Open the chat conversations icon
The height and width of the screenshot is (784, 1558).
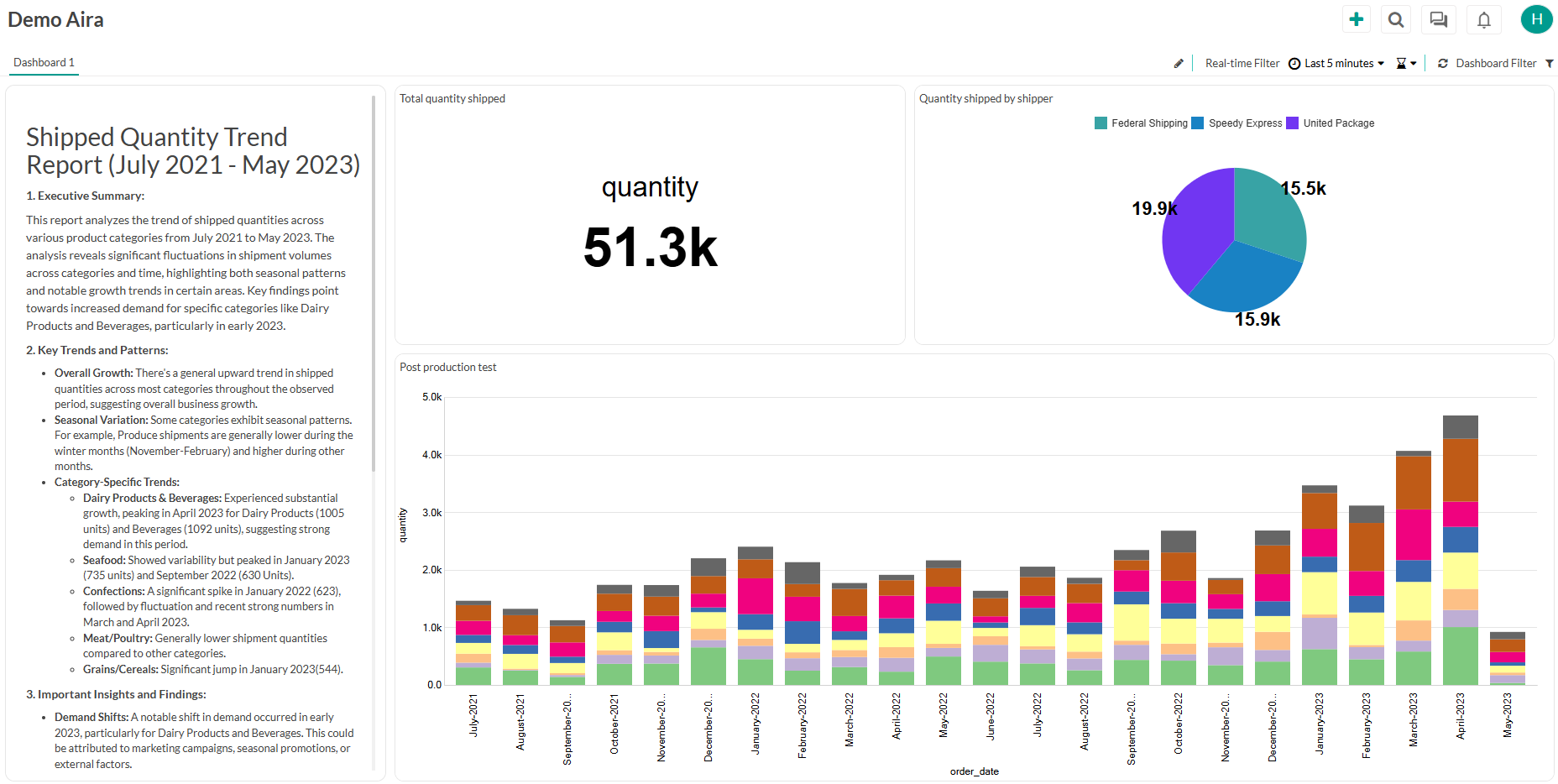tap(1438, 19)
